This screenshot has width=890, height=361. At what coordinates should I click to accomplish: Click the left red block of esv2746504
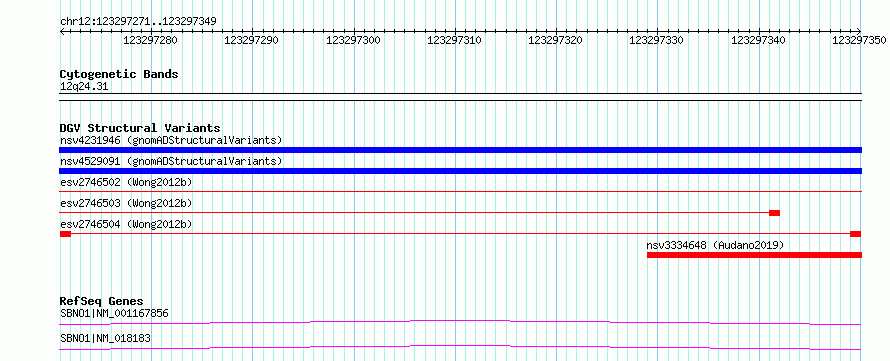65,234
